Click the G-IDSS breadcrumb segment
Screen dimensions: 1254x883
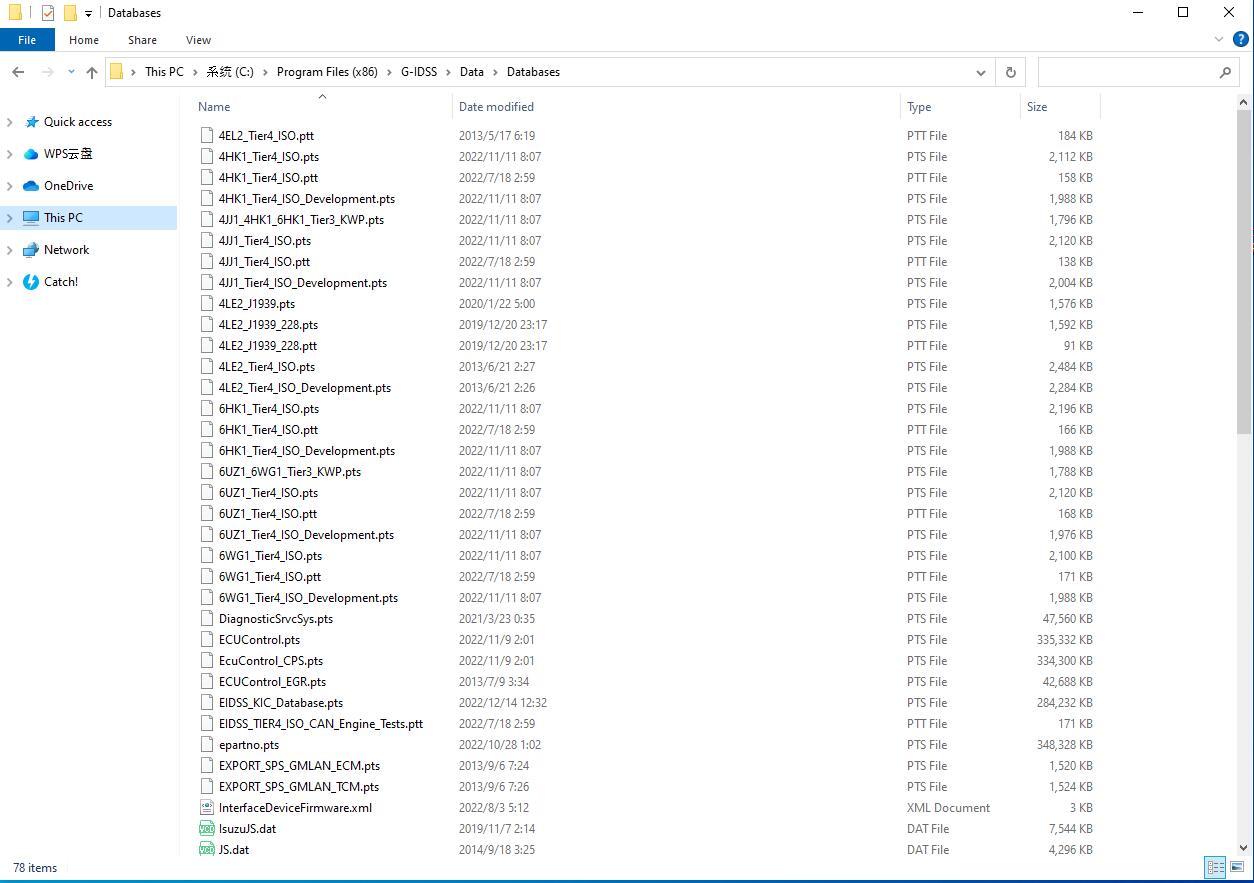pos(419,72)
